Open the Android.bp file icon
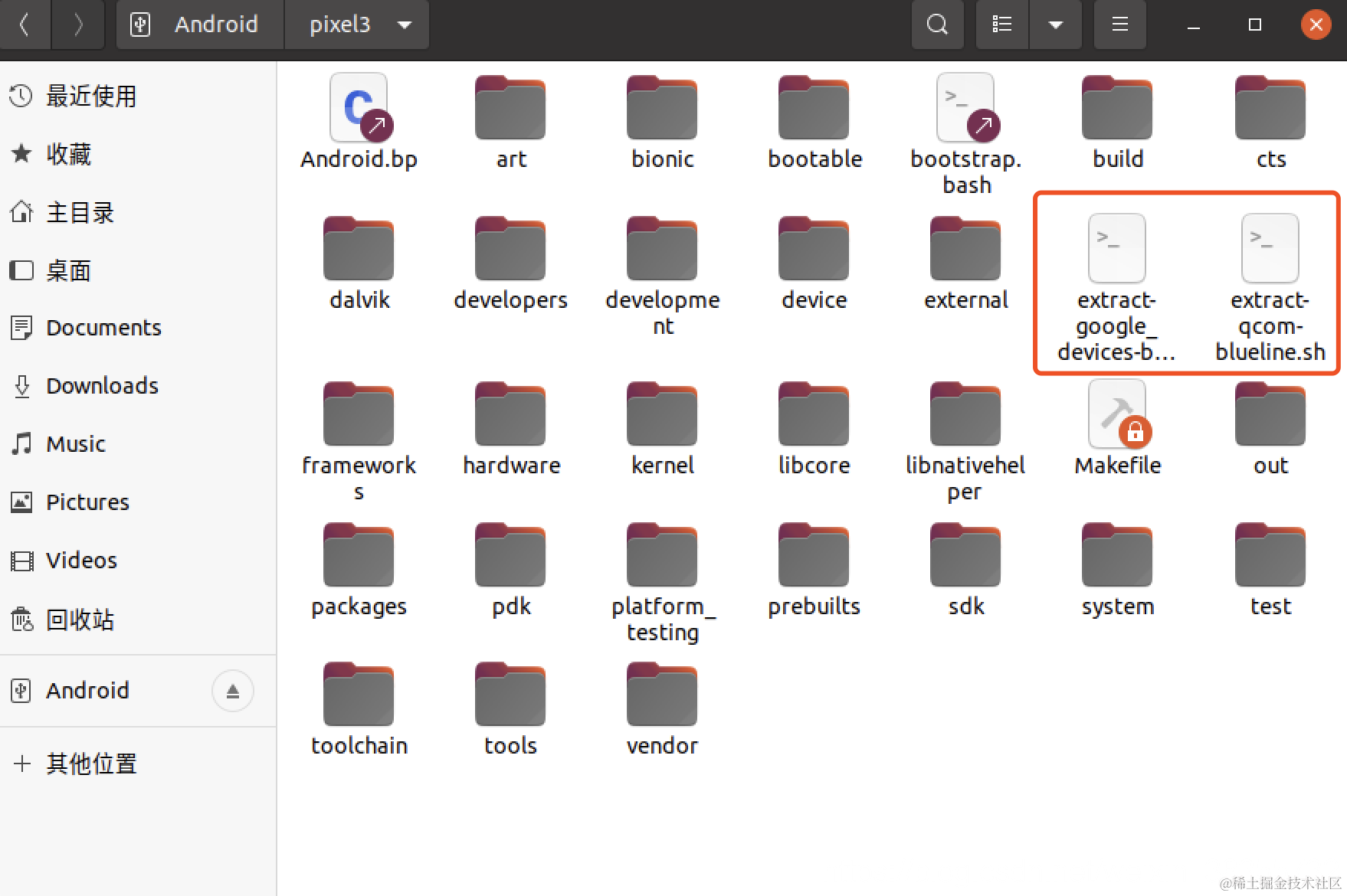This screenshot has width=1347, height=896. 359,108
